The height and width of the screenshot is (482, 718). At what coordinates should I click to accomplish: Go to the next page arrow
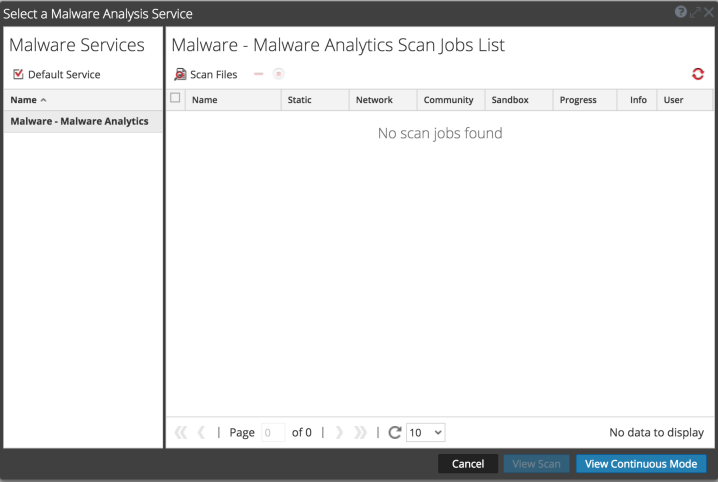click(339, 432)
